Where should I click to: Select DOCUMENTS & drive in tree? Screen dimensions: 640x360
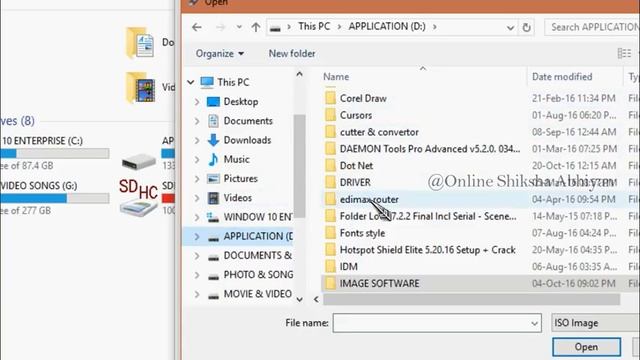(257, 256)
